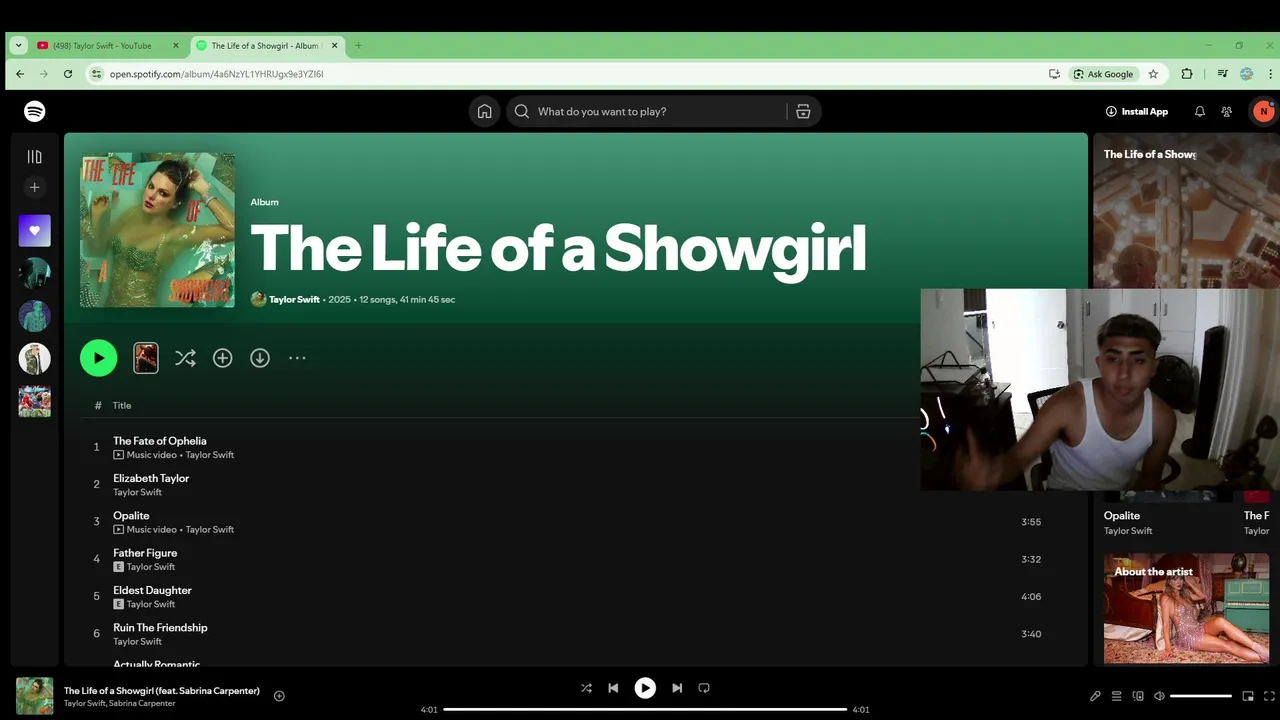Open Opalite title in right panel
Image resolution: width=1280 pixels, height=720 pixels.
pyautogui.click(x=1122, y=516)
